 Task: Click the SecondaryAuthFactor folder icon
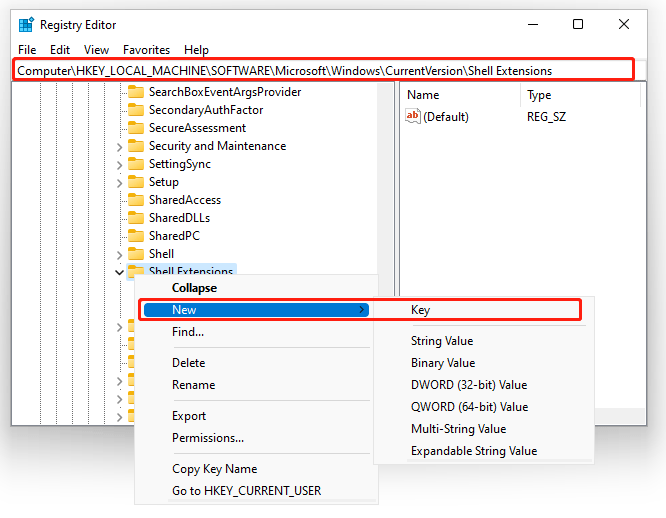pos(136,110)
